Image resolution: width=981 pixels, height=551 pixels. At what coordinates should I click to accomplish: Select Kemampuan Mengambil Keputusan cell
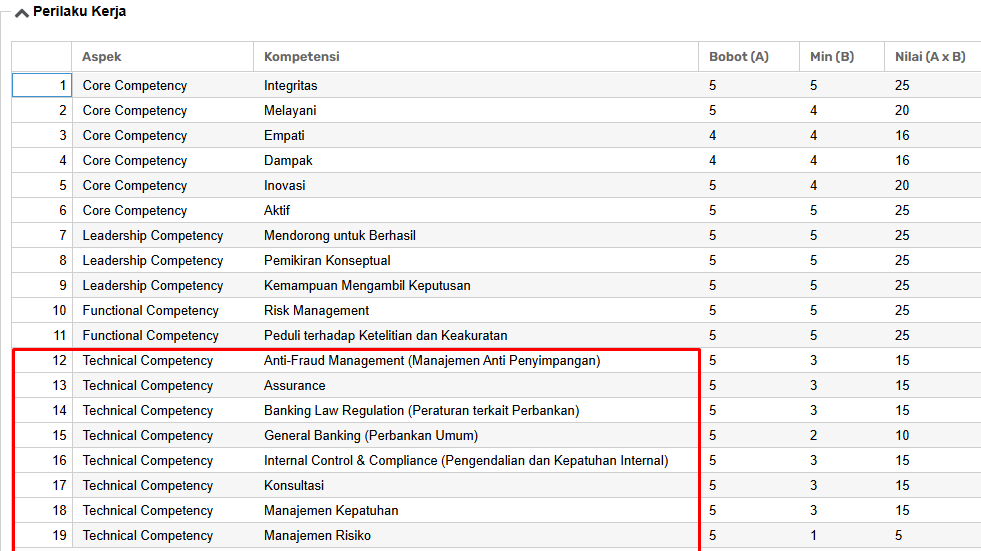point(475,285)
